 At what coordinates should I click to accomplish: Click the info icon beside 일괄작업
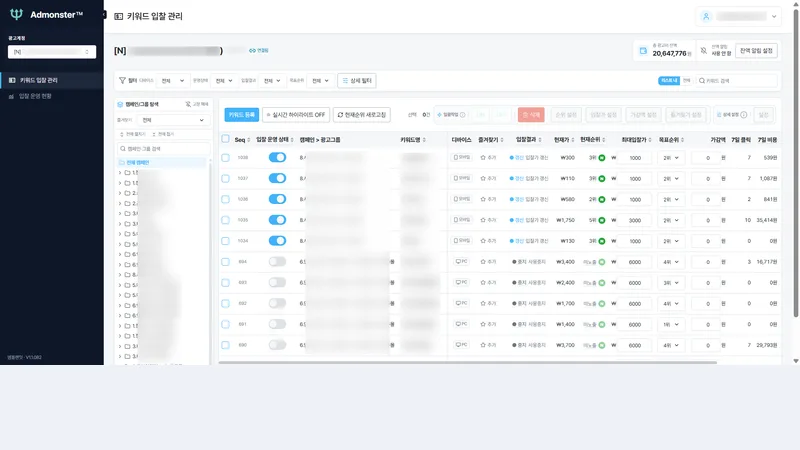click(x=462, y=115)
